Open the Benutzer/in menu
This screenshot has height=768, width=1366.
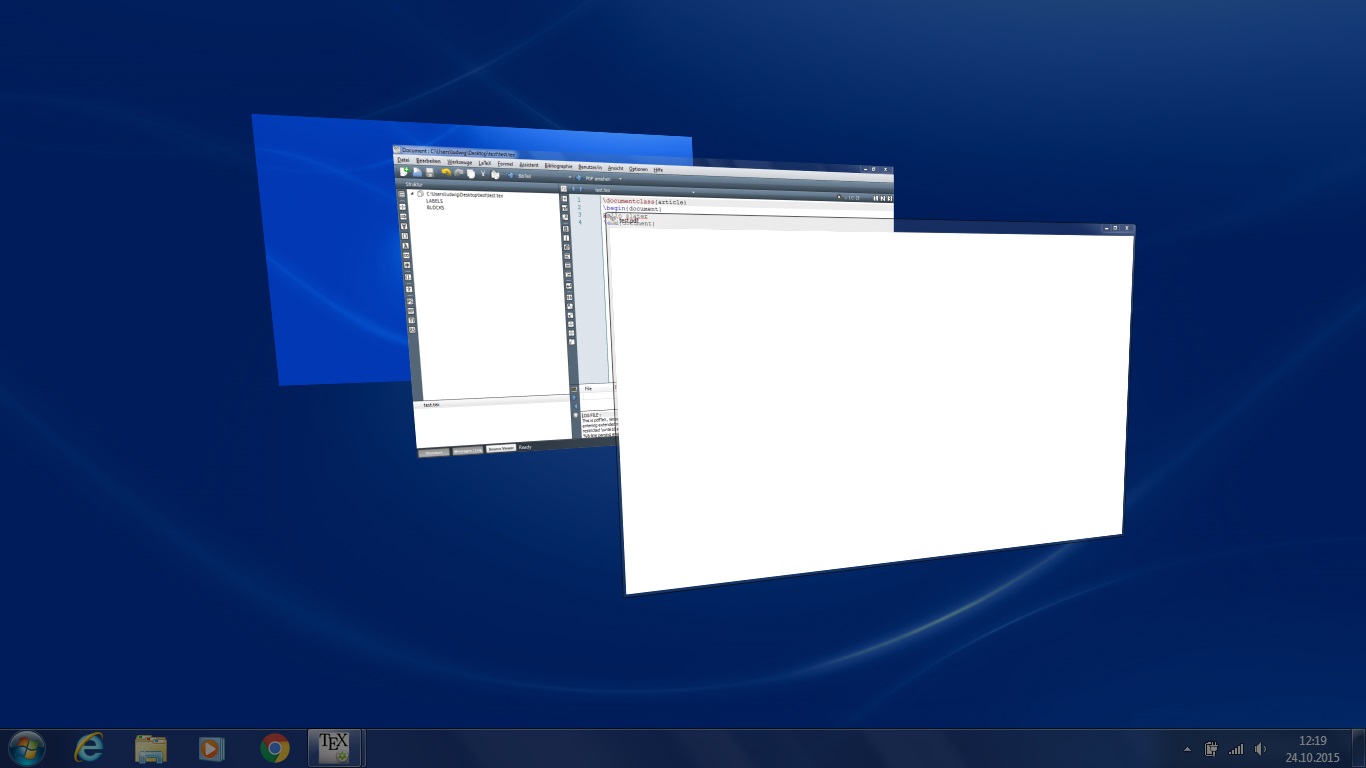tap(590, 167)
